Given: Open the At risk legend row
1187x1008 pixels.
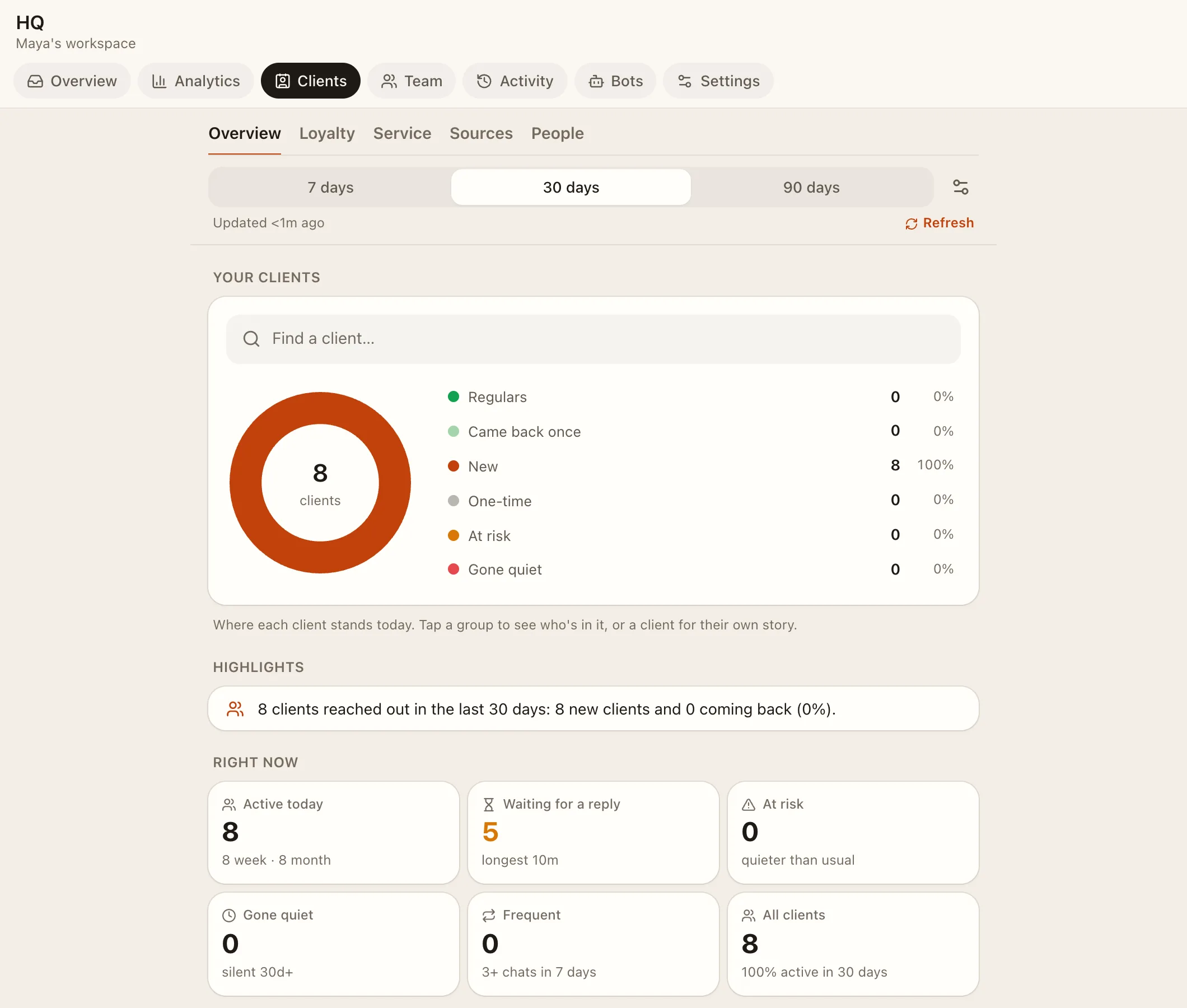Looking at the screenshot, I should click(x=700, y=535).
